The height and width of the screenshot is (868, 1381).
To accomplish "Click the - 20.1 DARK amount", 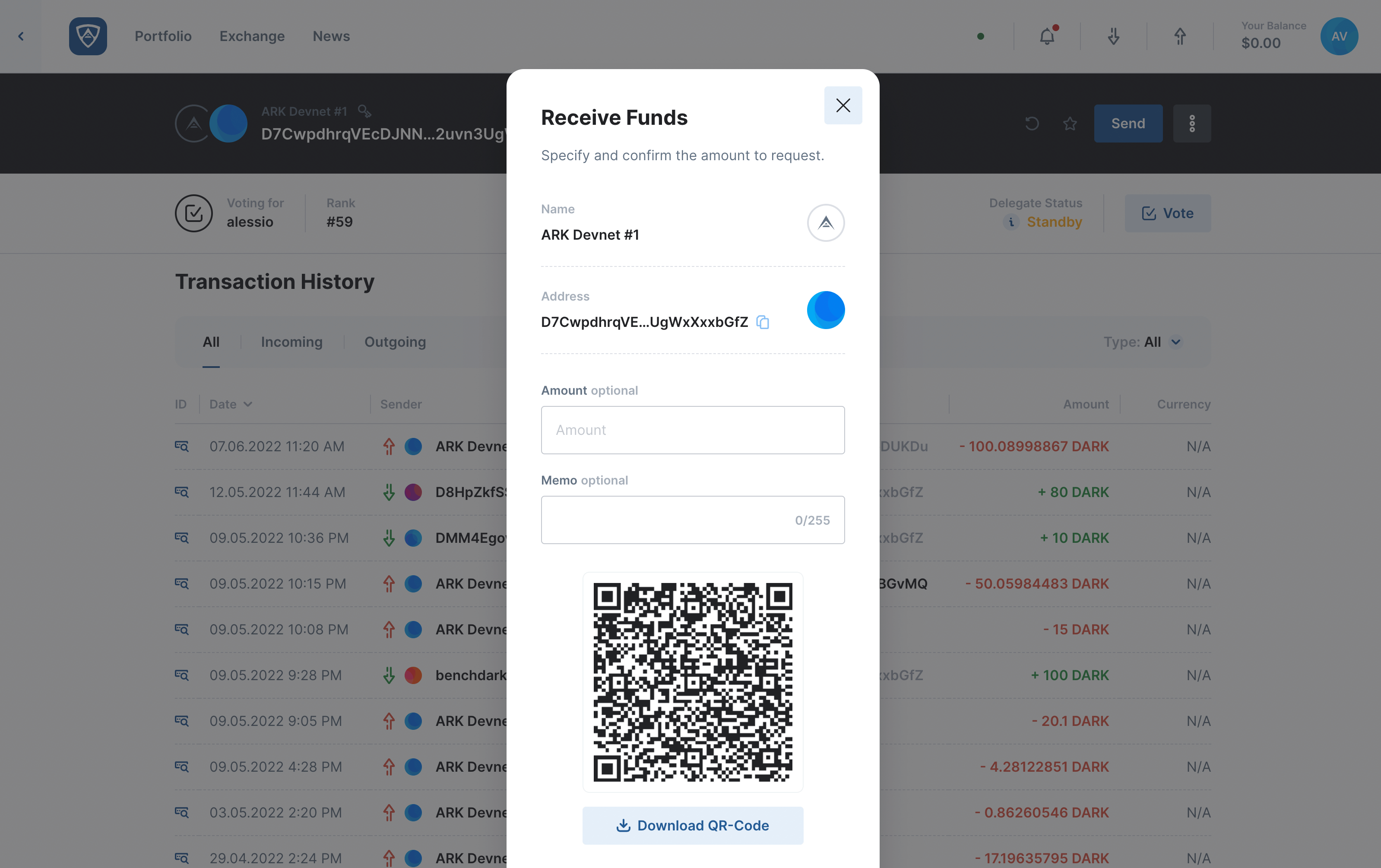I will (1070, 721).
